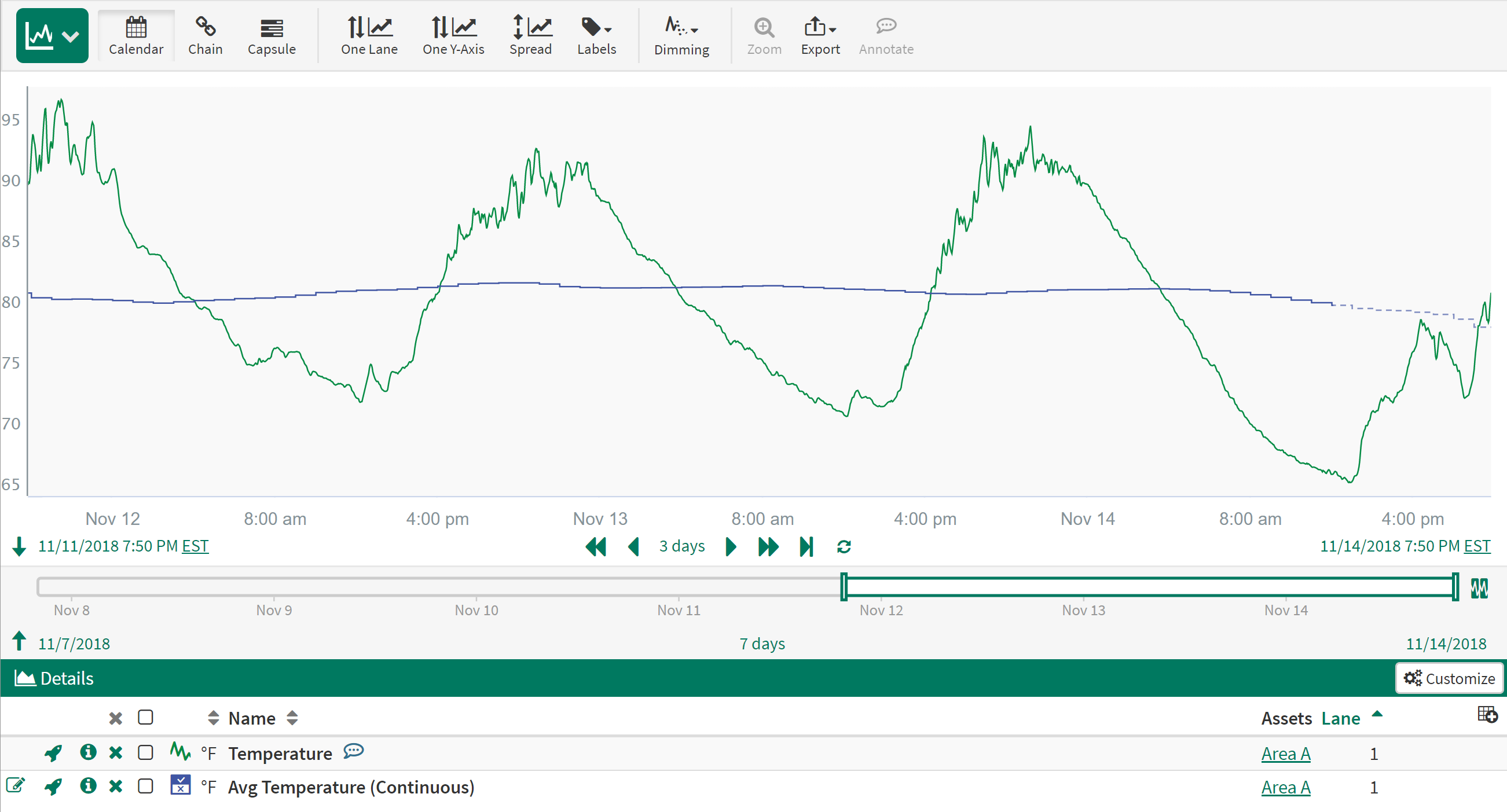The image size is (1507, 812).
Task: Tick the Temperature row checkbox
Action: (145, 752)
